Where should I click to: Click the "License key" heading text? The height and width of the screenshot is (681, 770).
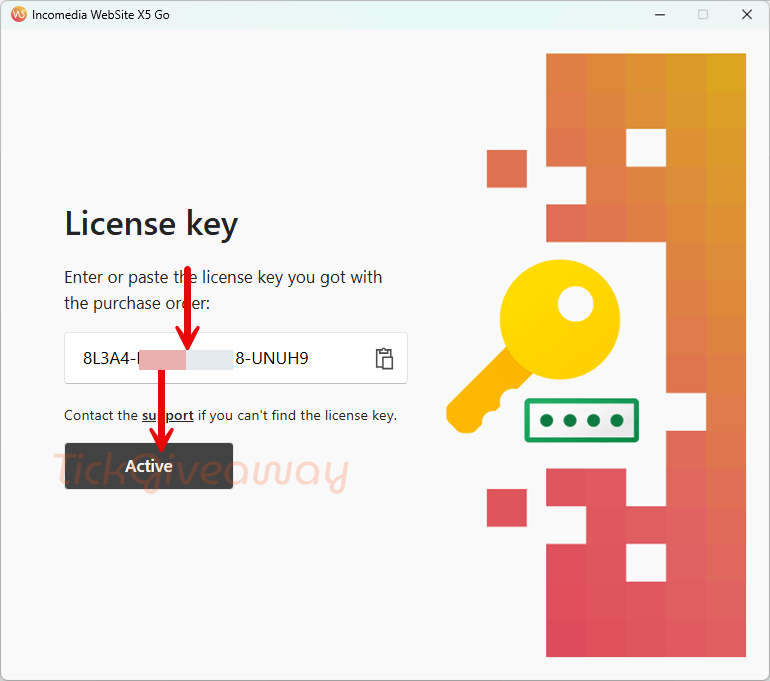tap(151, 224)
